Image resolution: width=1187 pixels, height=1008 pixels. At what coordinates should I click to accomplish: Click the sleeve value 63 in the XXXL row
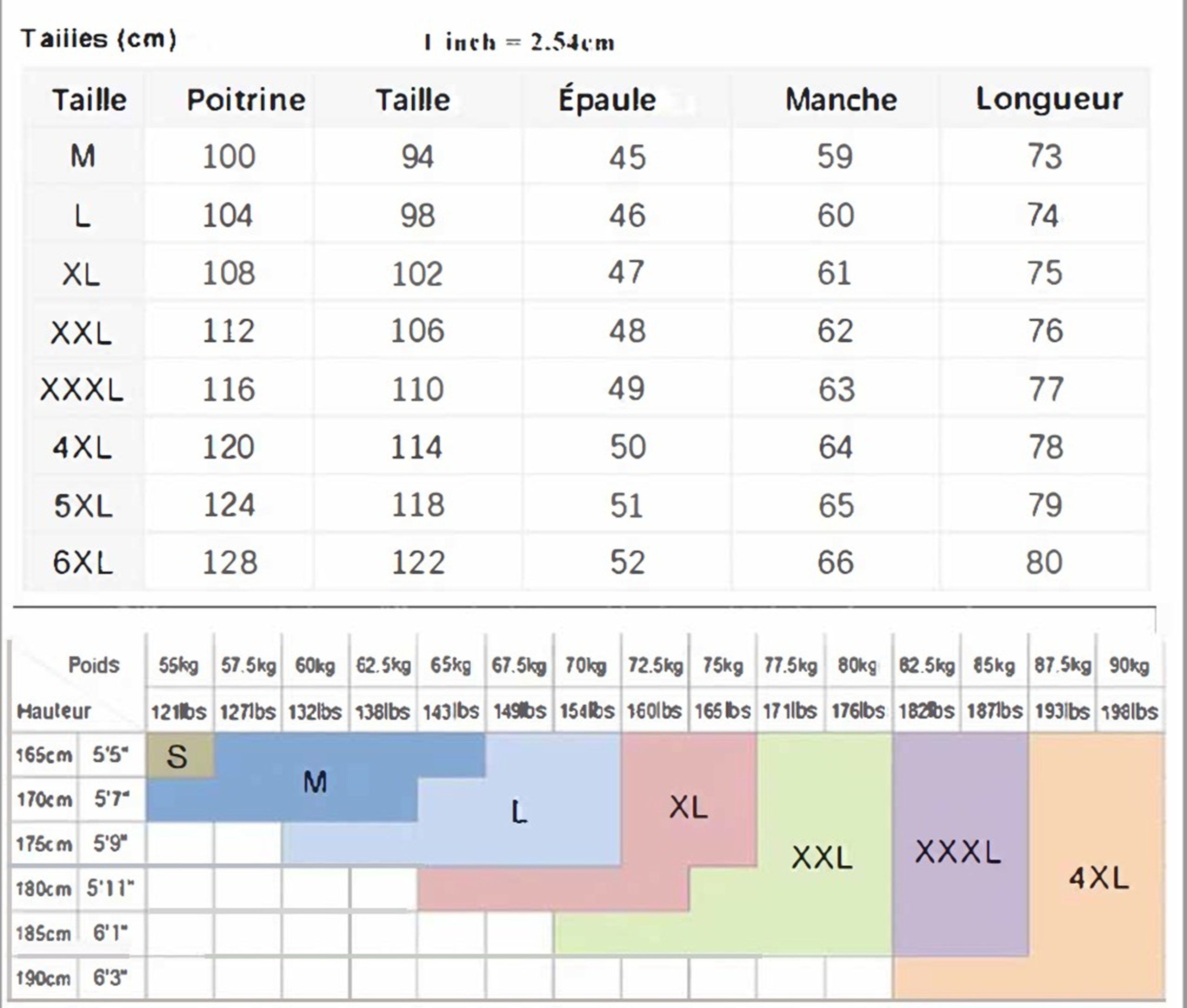click(836, 390)
